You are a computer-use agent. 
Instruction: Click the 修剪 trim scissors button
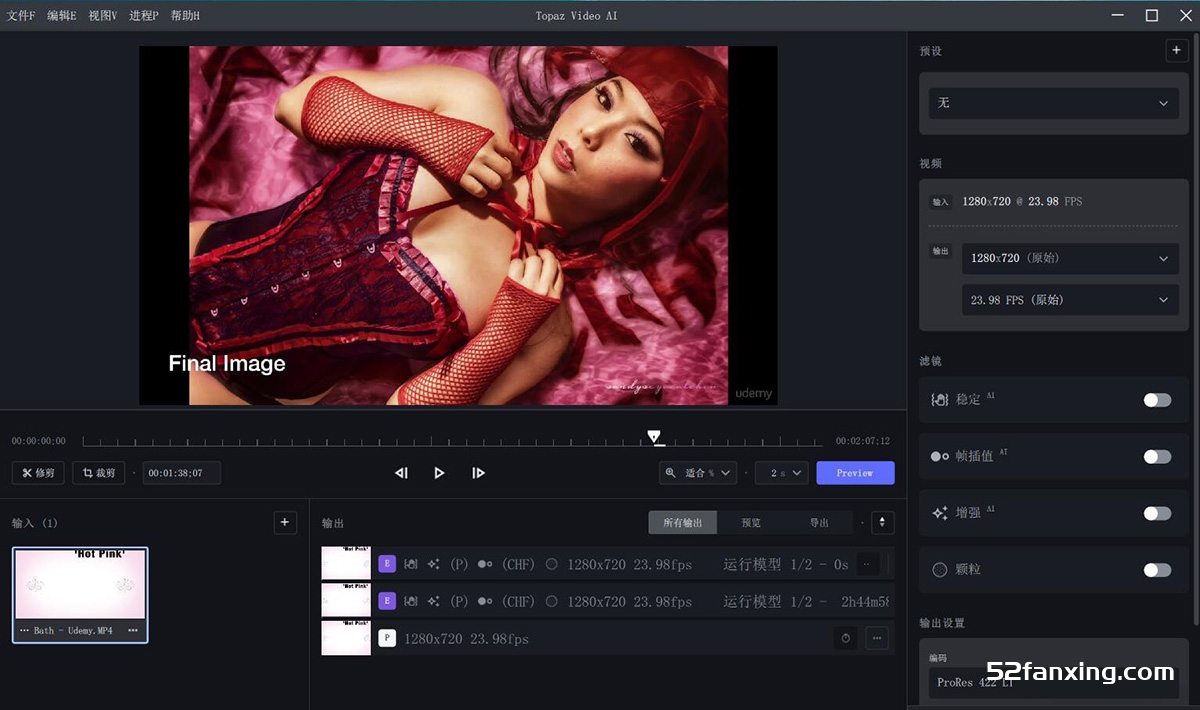(x=39, y=473)
